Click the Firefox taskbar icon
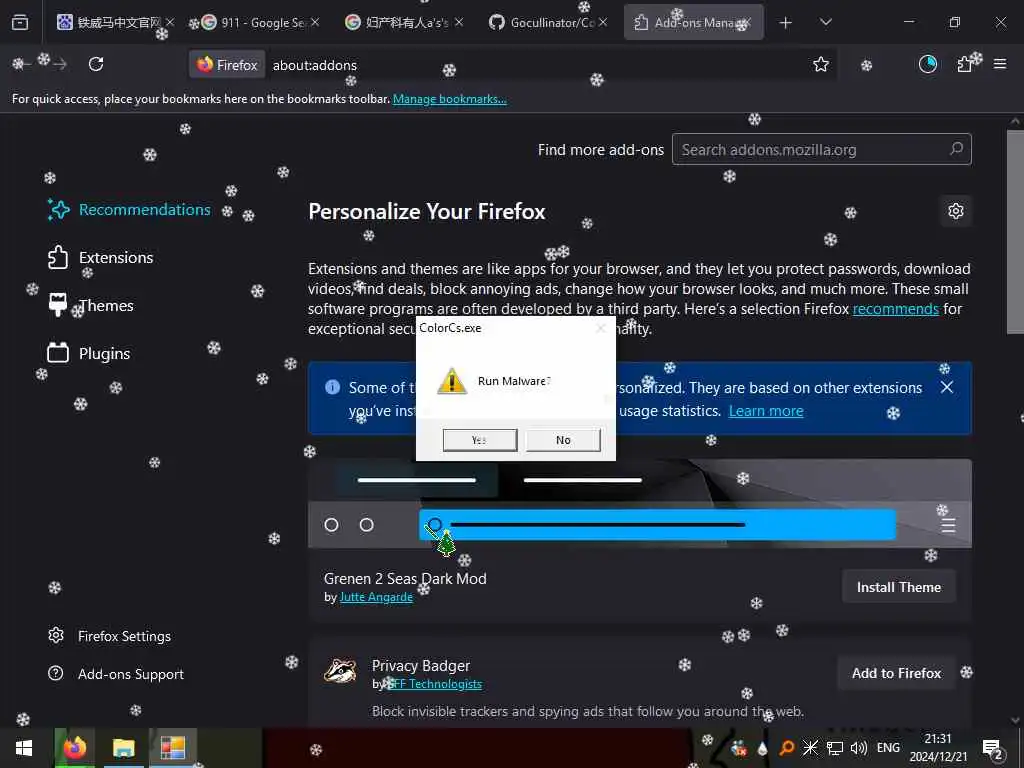 (74, 748)
